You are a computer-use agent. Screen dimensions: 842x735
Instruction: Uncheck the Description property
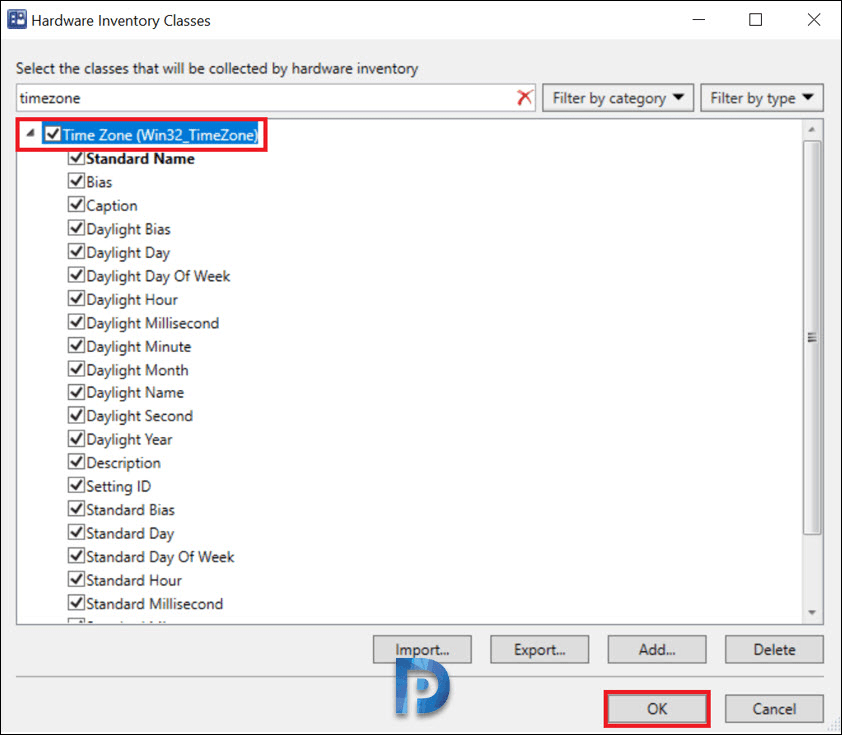click(x=77, y=462)
